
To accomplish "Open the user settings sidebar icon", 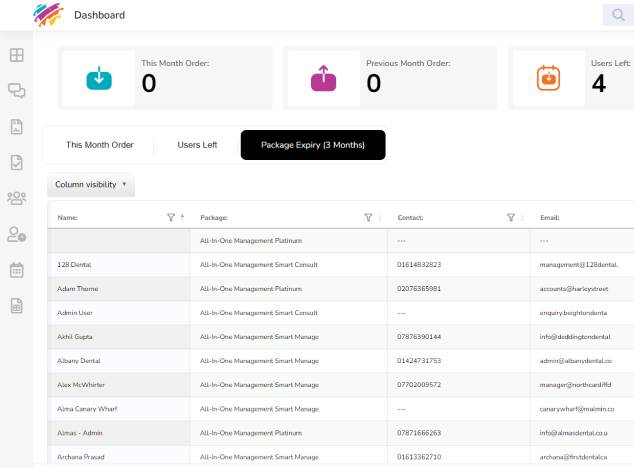I will click(17, 234).
